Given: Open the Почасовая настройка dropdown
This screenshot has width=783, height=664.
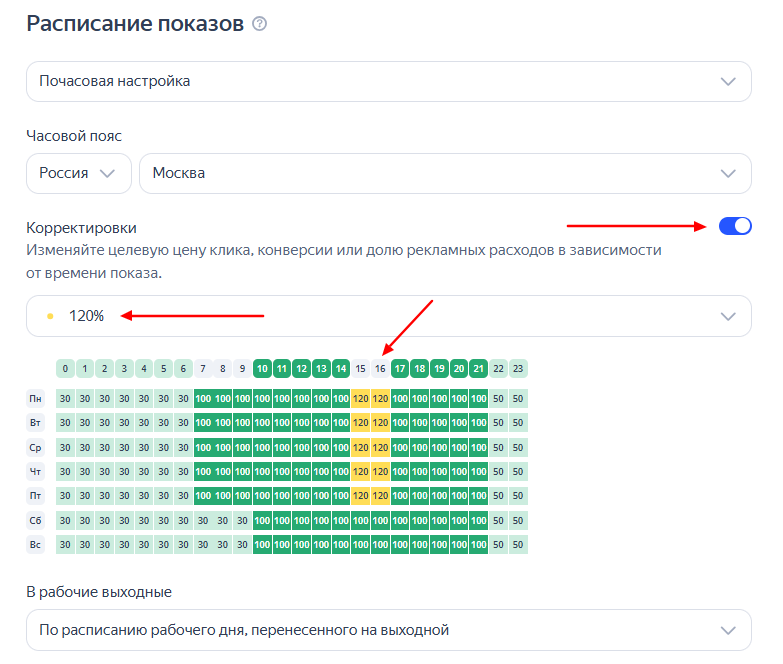Looking at the screenshot, I should click(388, 81).
